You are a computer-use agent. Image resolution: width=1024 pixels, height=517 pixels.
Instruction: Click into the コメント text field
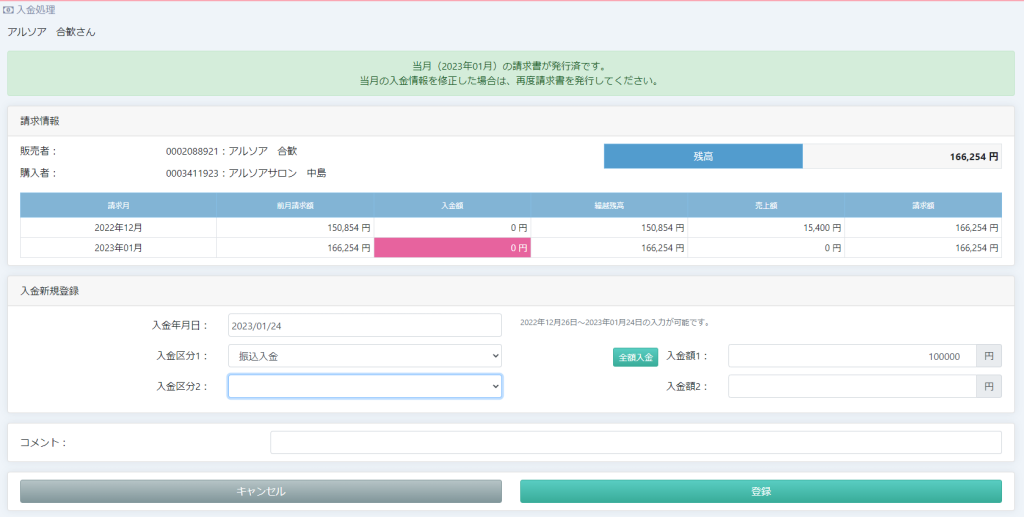[635, 442]
